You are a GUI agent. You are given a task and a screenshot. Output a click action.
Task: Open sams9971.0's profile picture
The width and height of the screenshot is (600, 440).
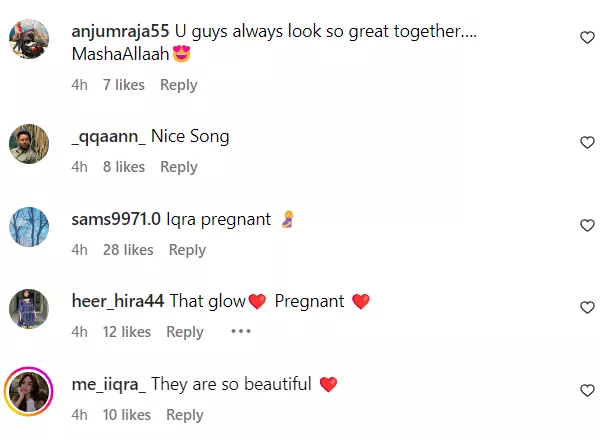click(x=29, y=226)
